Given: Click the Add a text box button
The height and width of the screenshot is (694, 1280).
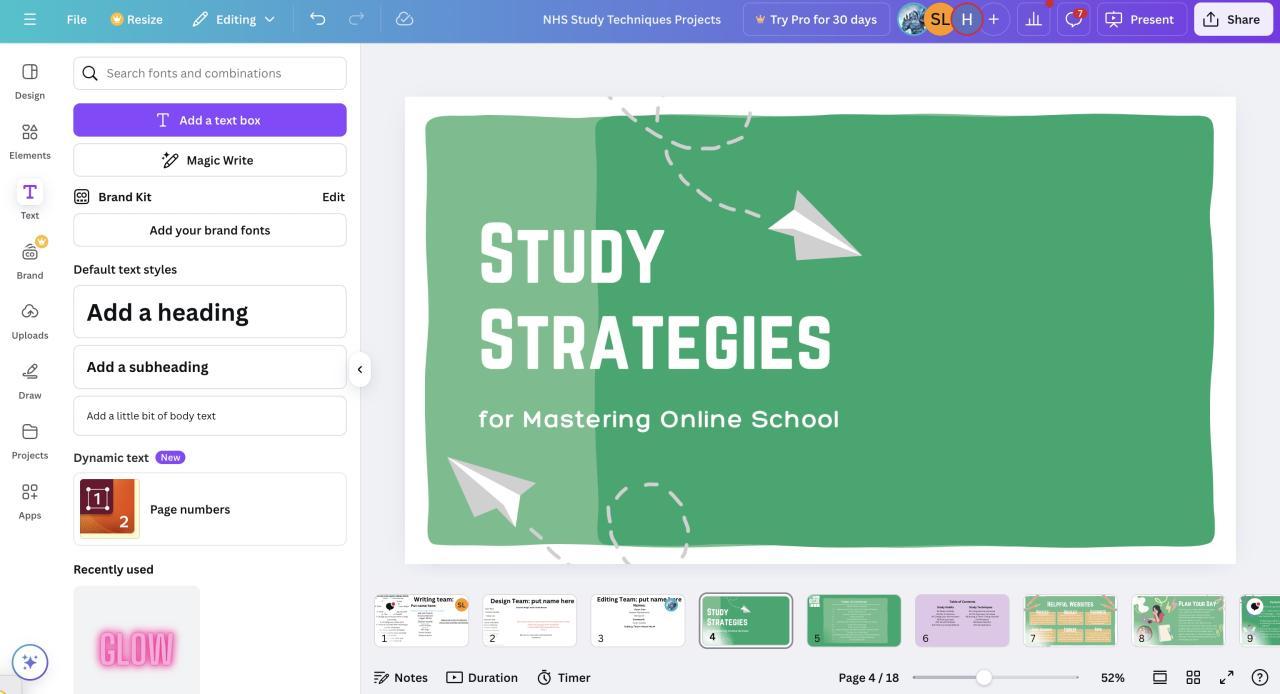Looking at the screenshot, I should [x=210, y=120].
